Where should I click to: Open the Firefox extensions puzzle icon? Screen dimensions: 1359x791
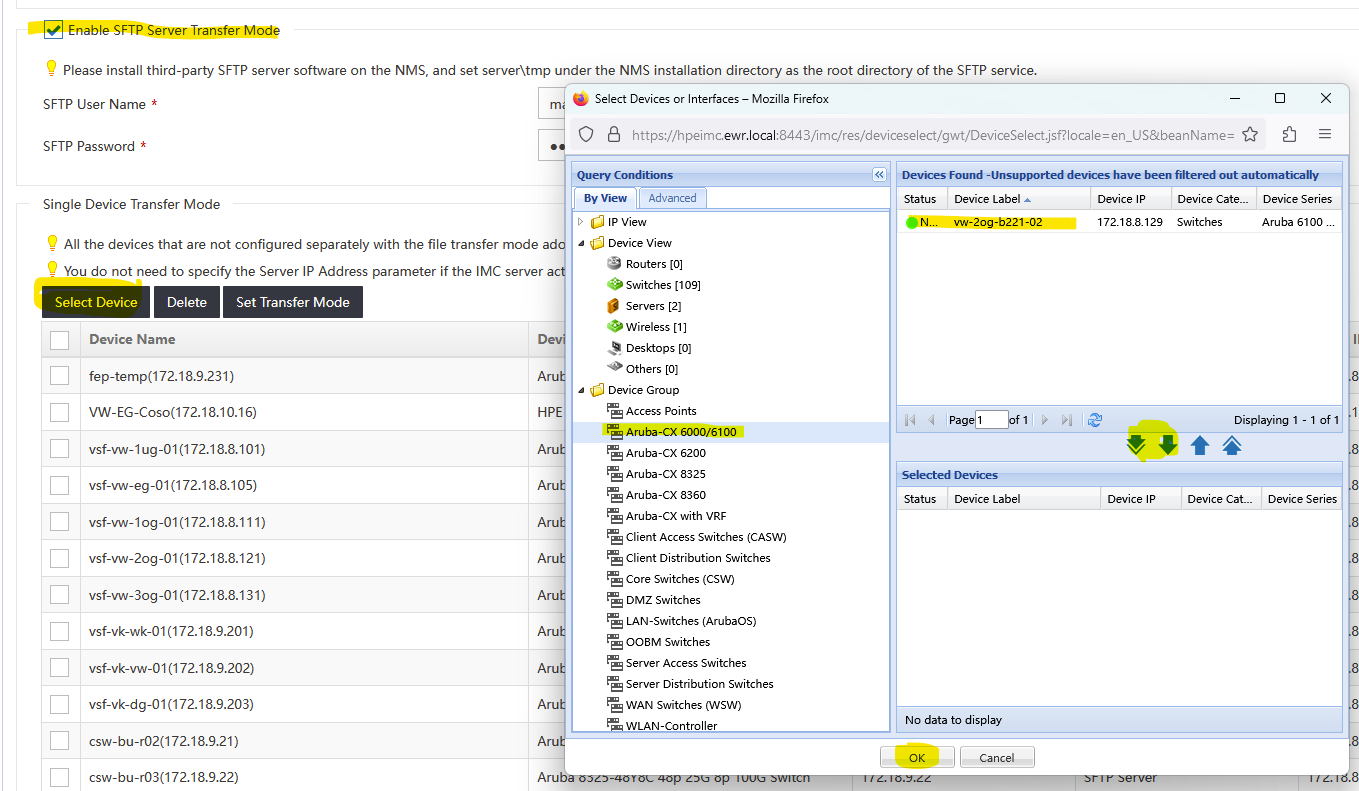coord(1289,134)
